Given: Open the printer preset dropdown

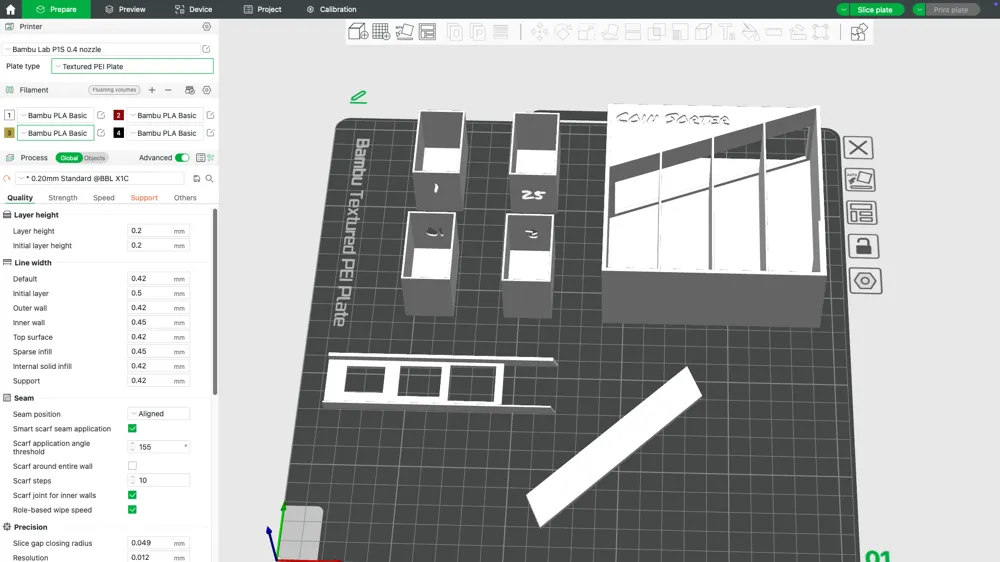Looking at the screenshot, I should (100, 49).
